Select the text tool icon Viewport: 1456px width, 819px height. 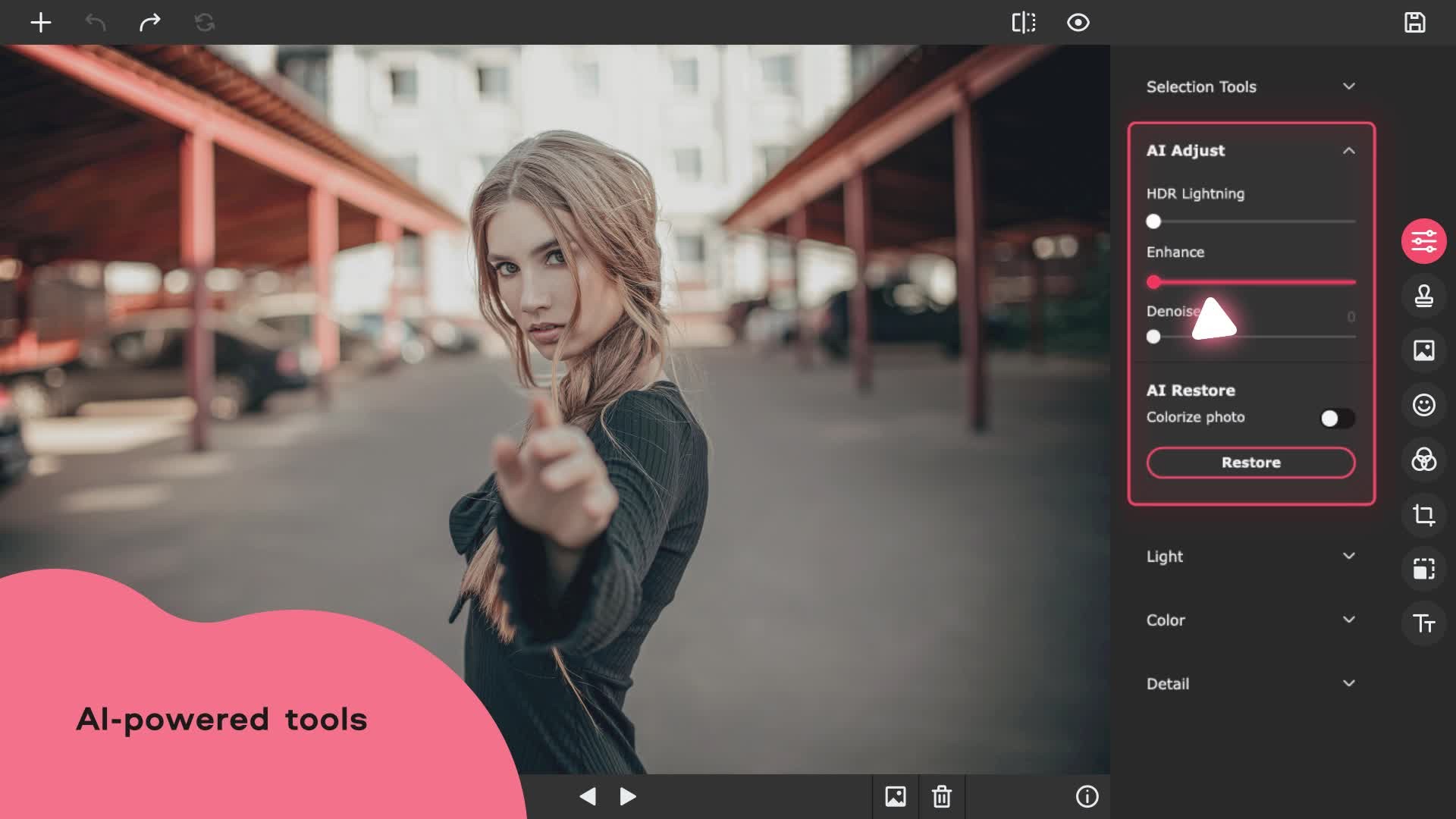point(1423,623)
